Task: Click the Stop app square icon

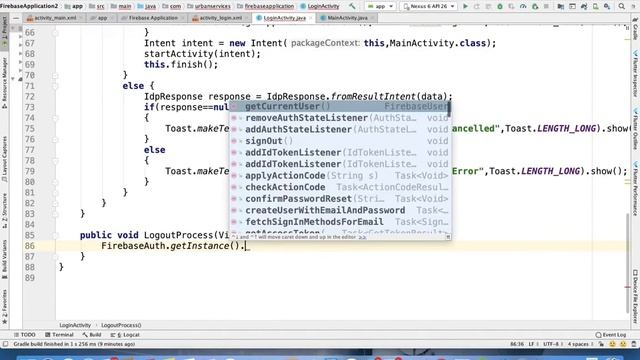Action: pyautogui.click(x=546, y=6)
